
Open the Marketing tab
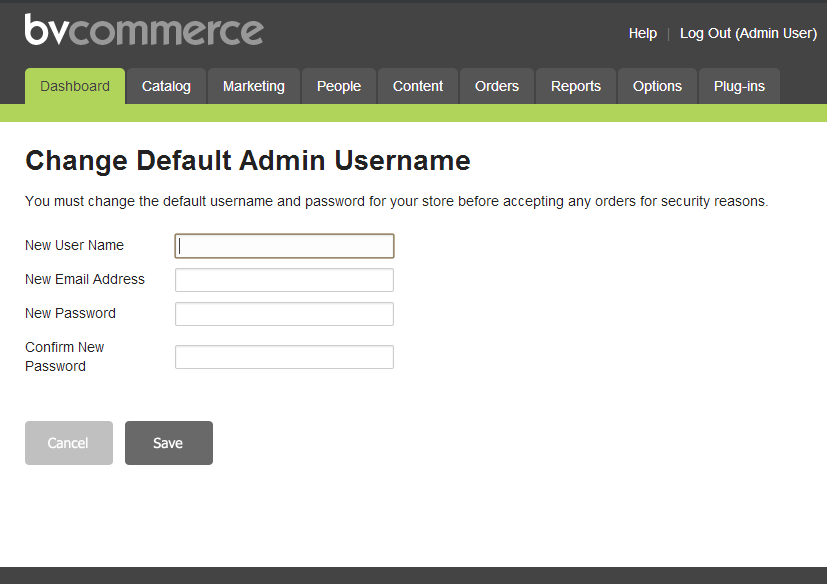tap(254, 86)
